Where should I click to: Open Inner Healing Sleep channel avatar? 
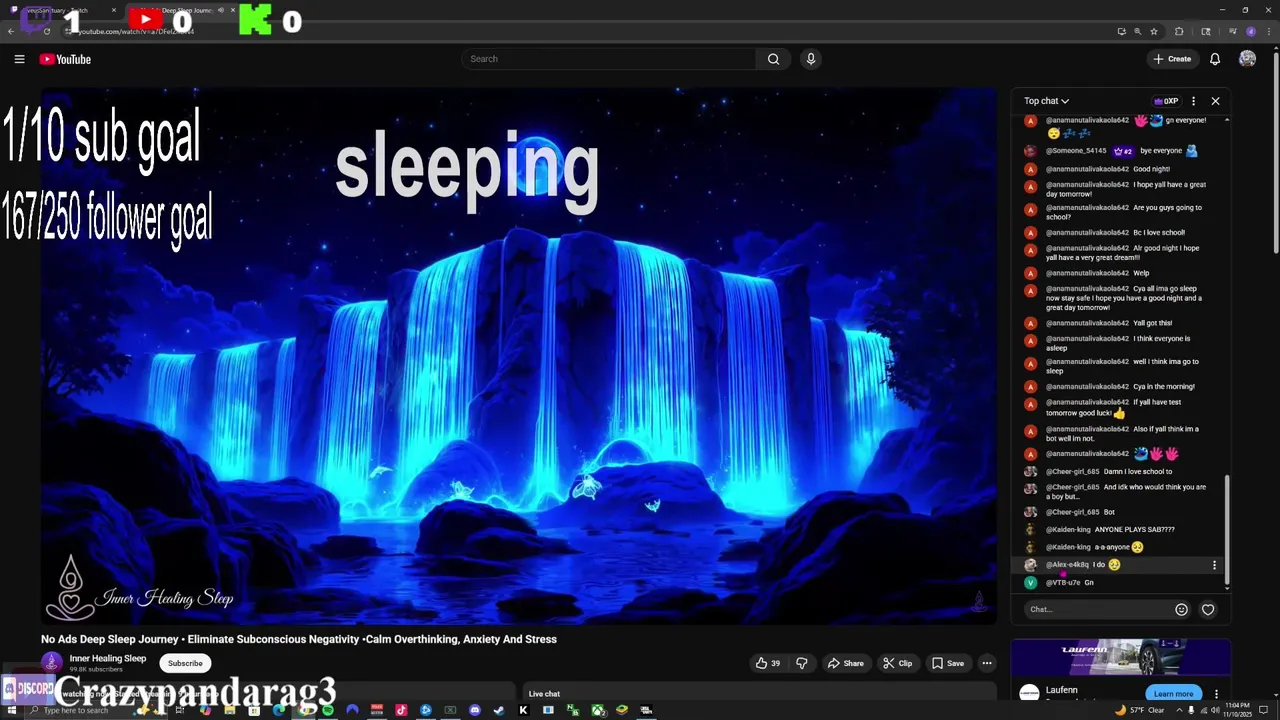click(52, 663)
